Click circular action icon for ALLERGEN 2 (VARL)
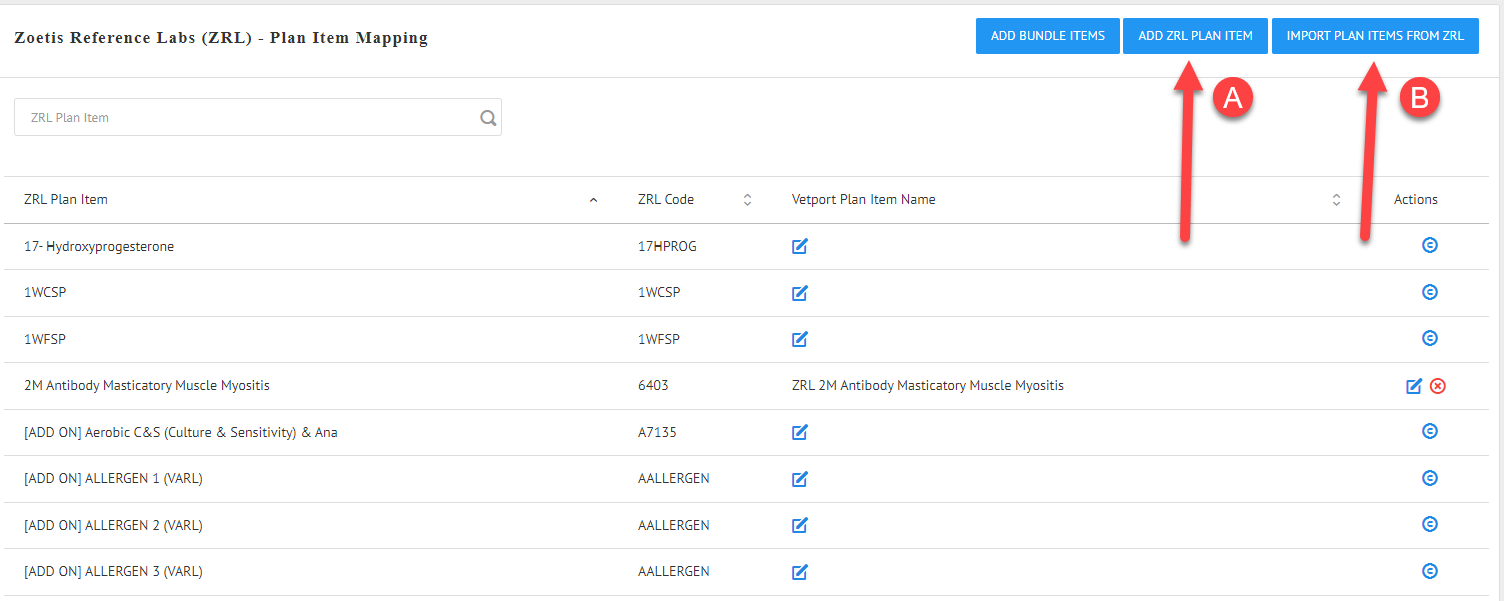Image resolution: width=1504 pixels, height=601 pixels. (1430, 524)
